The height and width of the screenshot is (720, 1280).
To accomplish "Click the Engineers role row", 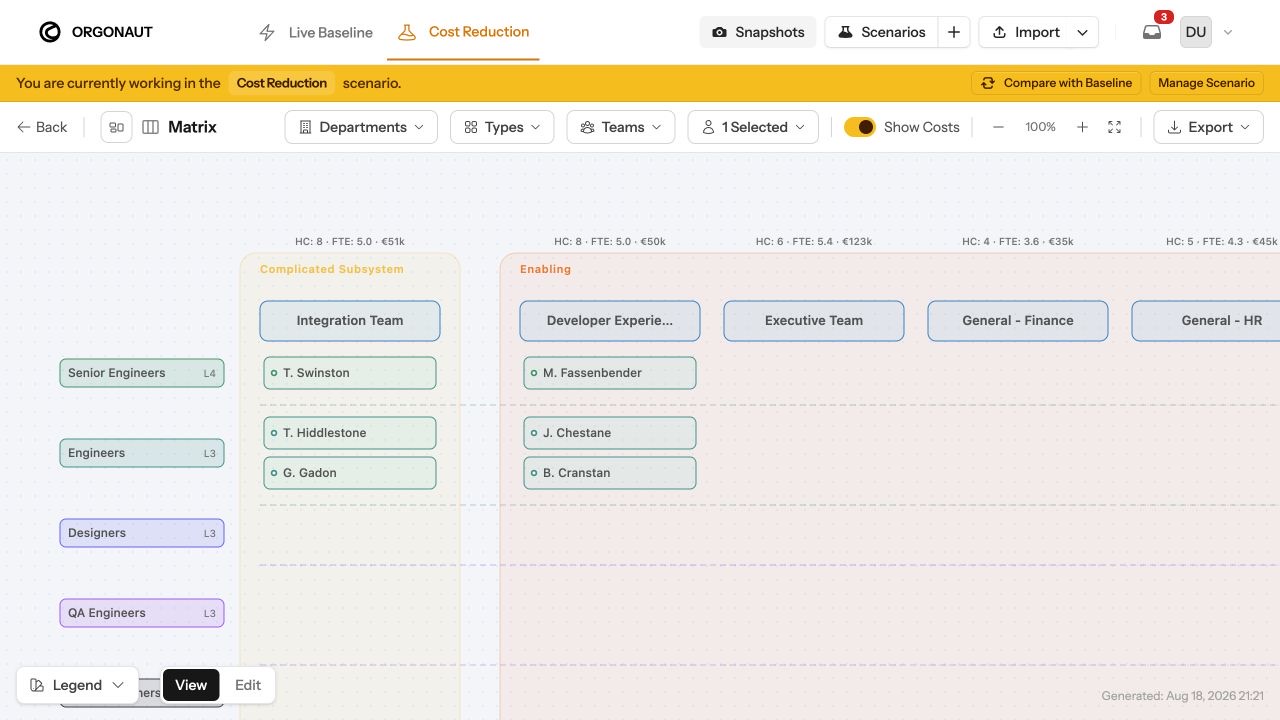I will pyautogui.click(x=142, y=453).
